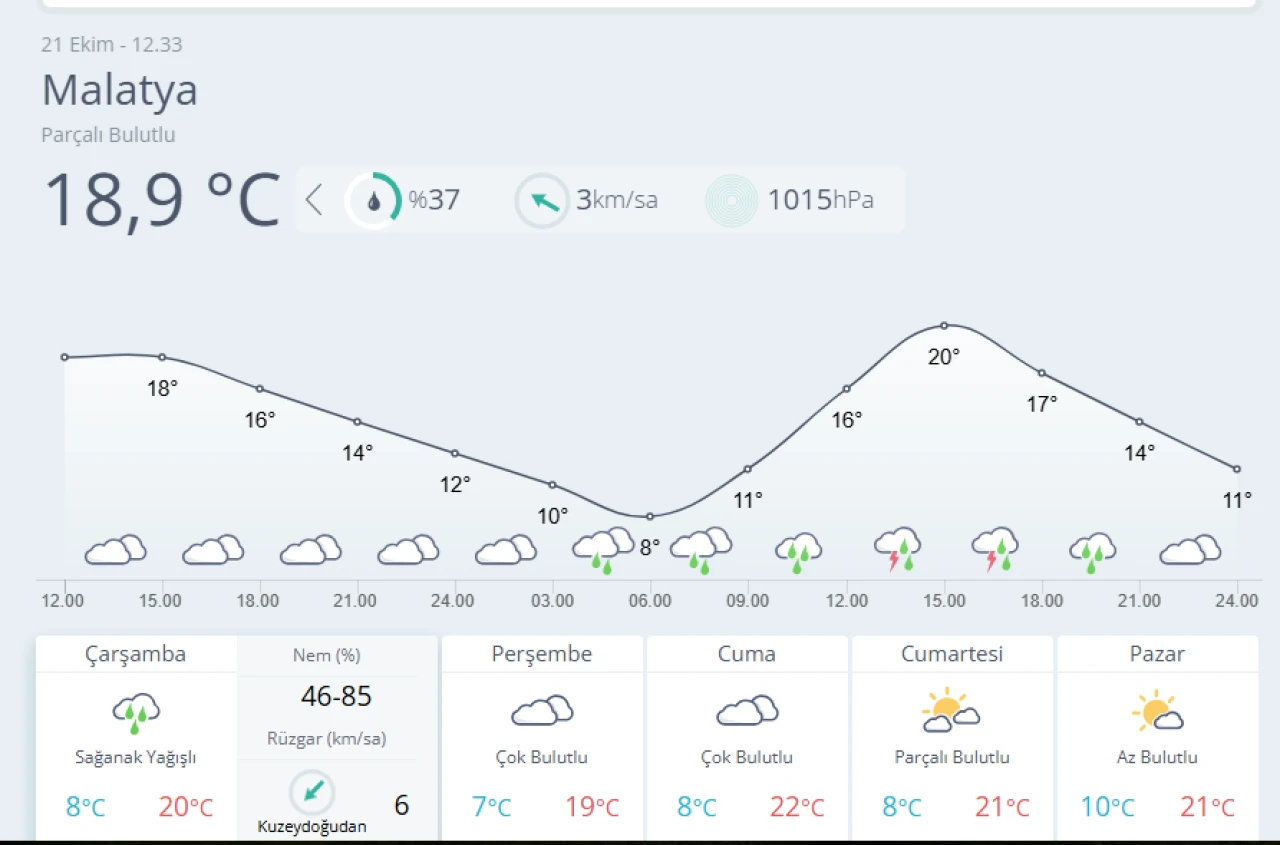
Task: Click the pressure concentric circles icon
Action: click(732, 201)
